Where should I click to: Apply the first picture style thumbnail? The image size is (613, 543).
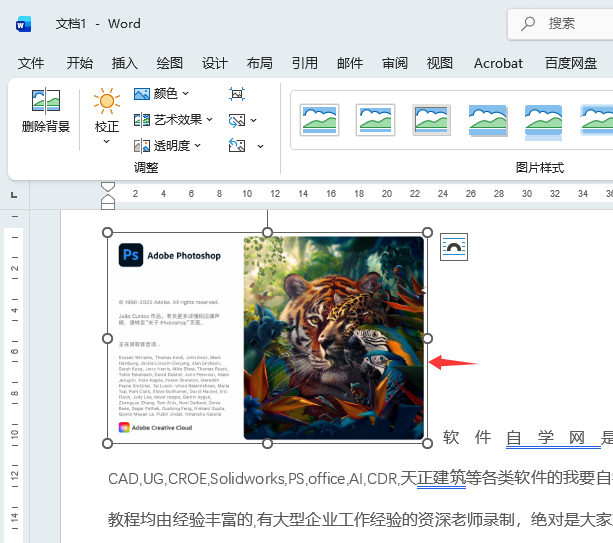click(319, 120)
